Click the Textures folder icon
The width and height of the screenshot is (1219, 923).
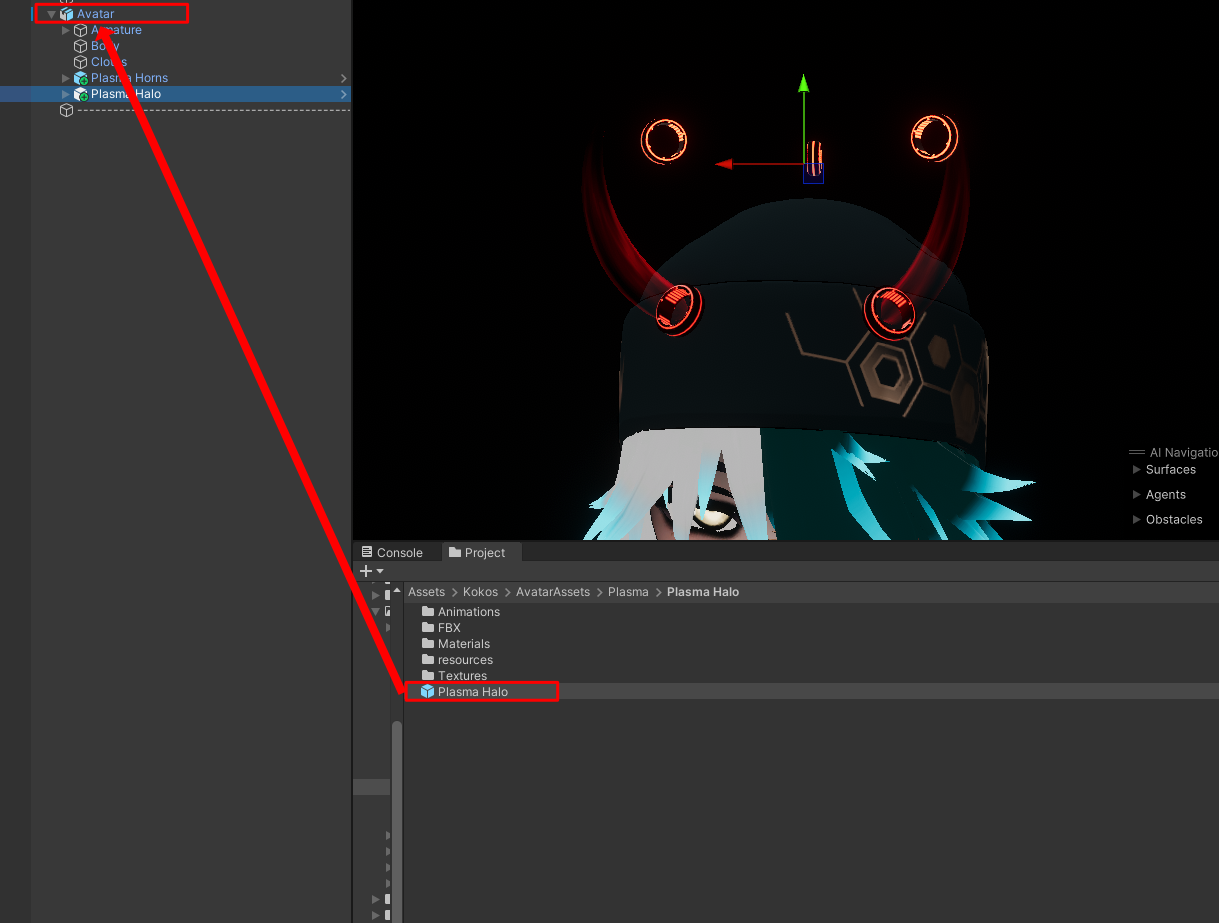pos(428,676)
